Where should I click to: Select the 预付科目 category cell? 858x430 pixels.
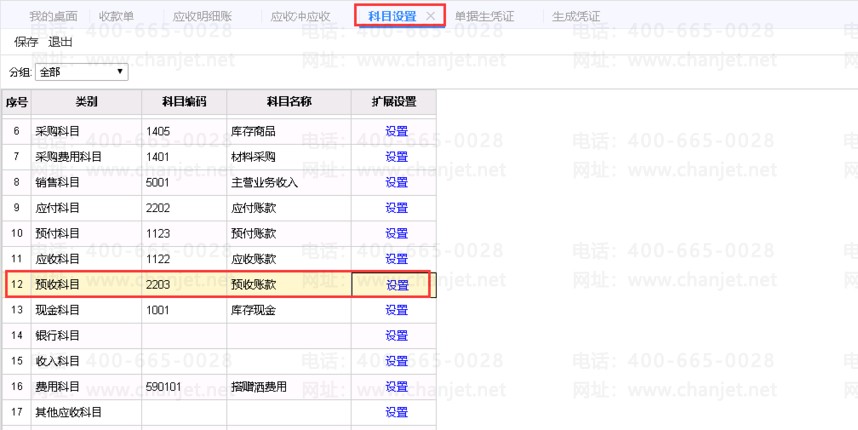point(86,234)
